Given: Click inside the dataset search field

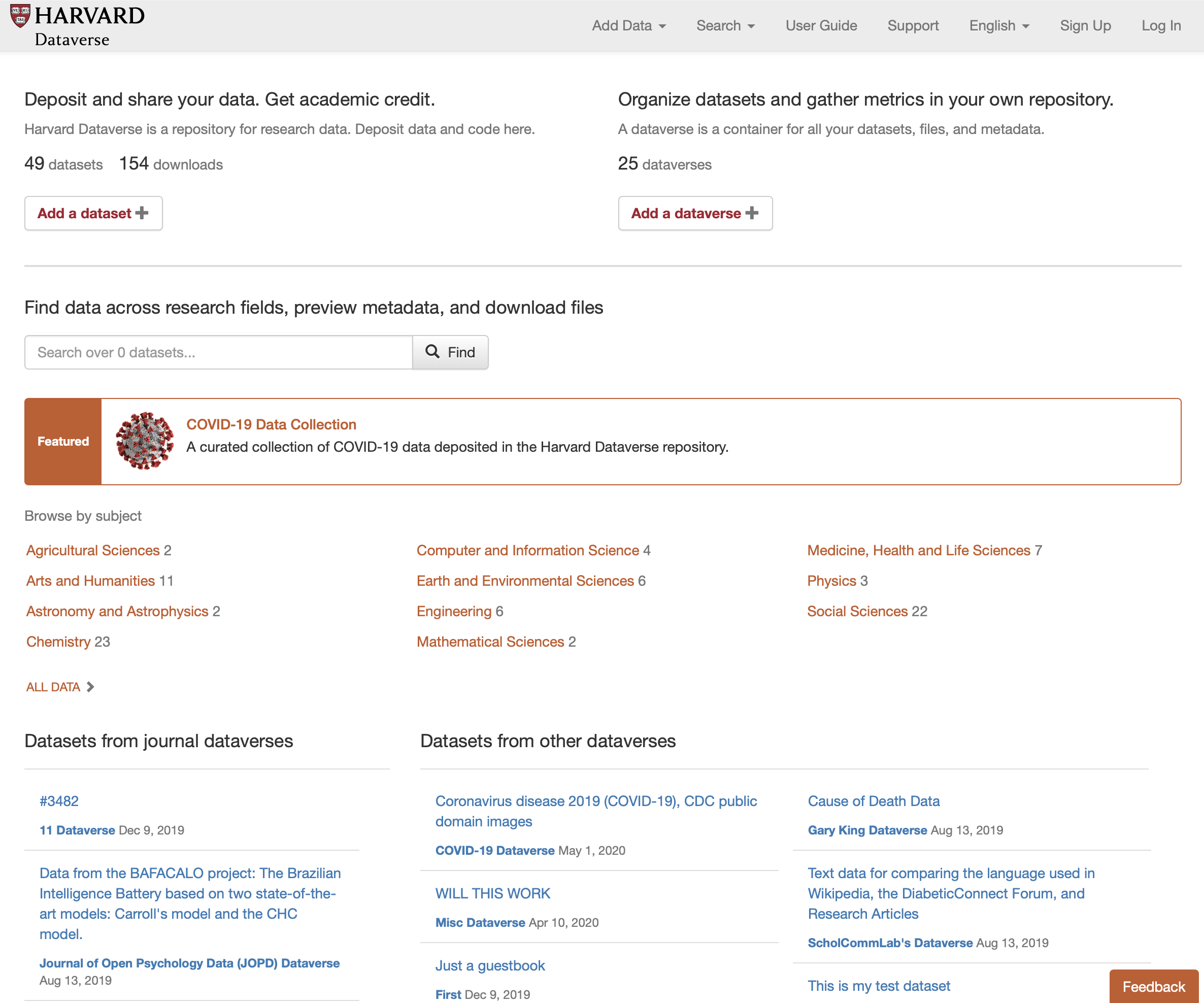Looking at the screenshot, I should click(x=218, y=352).
